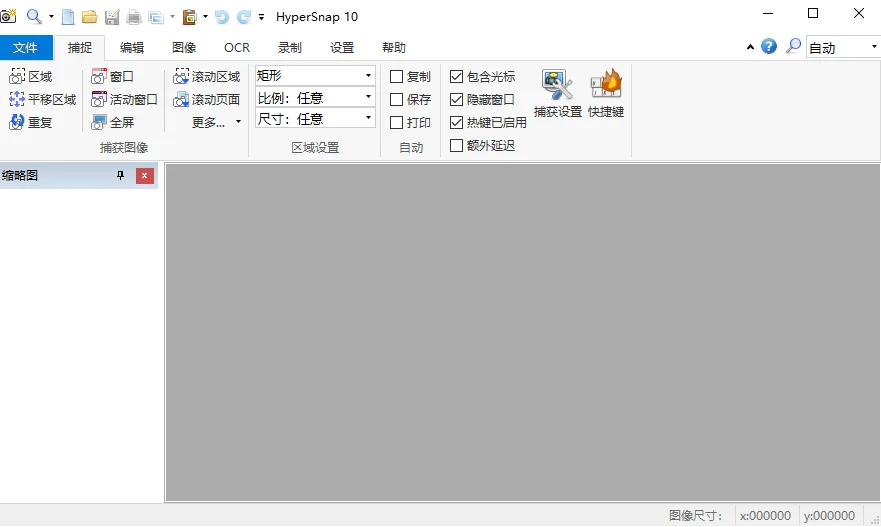
Task: Enable the 额外延迟 extra delay checkbox
Action: pos(457,146)
